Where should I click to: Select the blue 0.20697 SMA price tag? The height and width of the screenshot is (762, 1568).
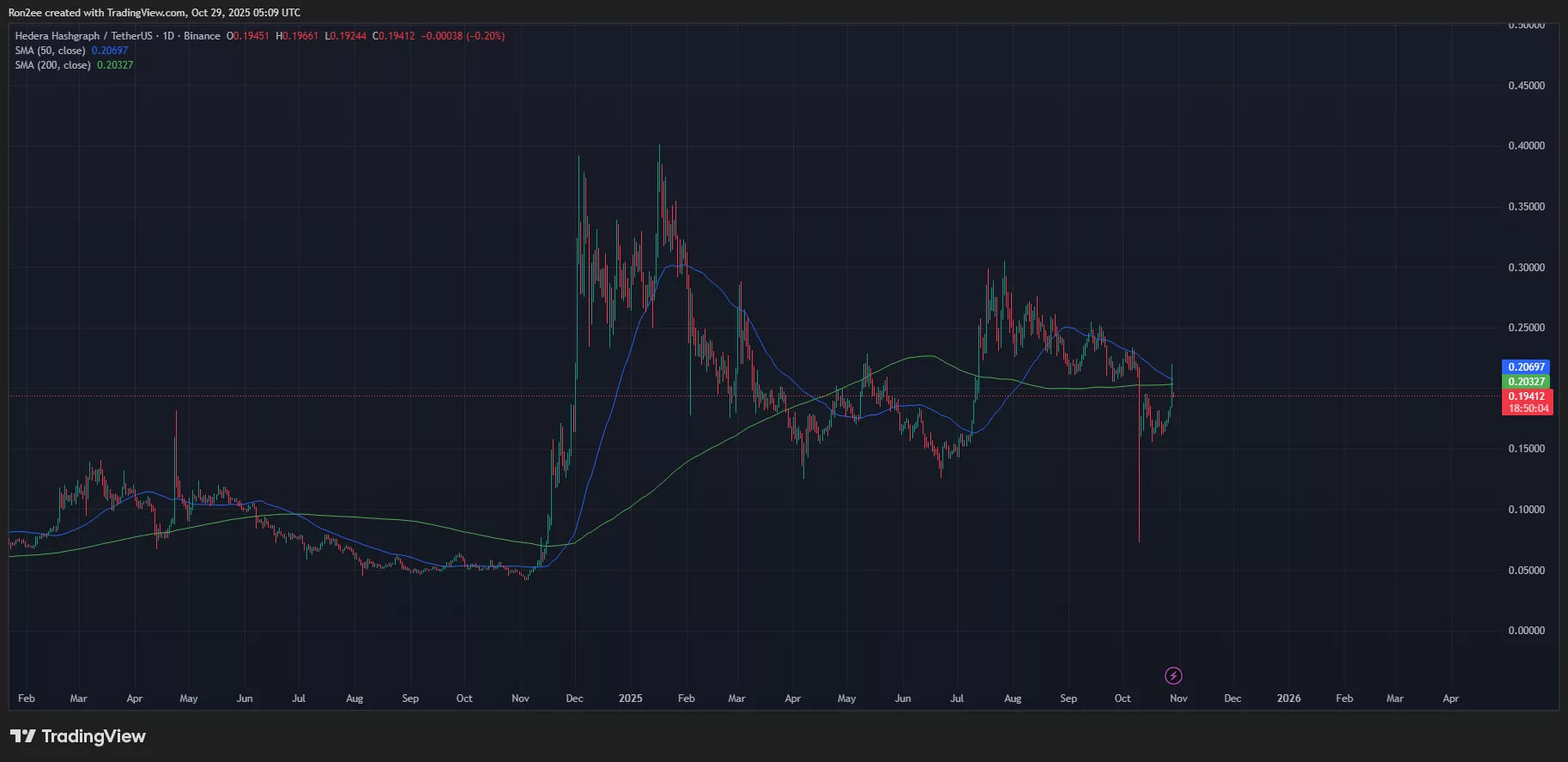1526,367
